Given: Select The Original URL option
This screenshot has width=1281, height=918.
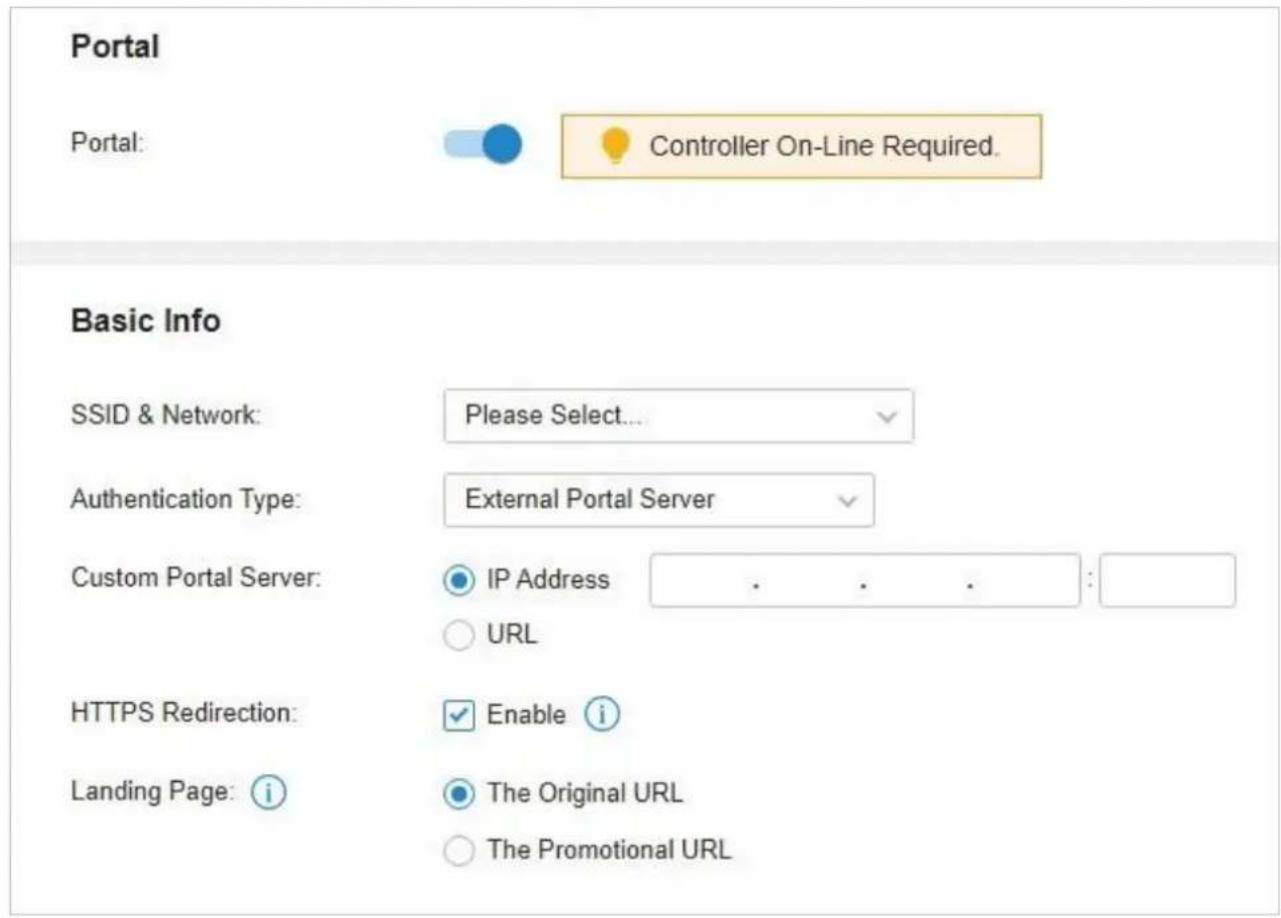Looking at the screenshot, I should coord(458,794).
